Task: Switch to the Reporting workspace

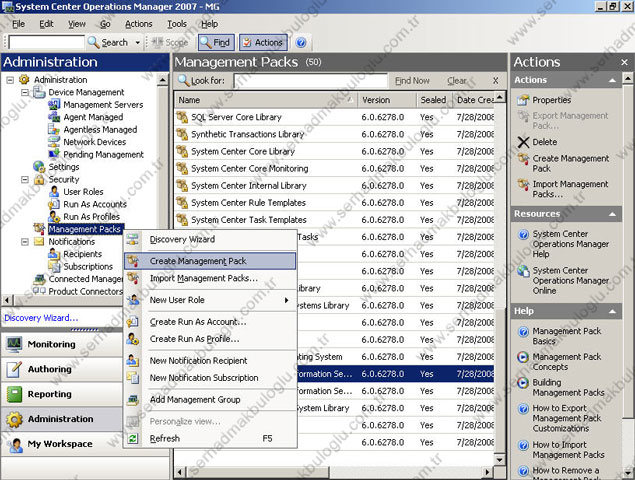Action: pyautogui.click(x=62, y=394)
